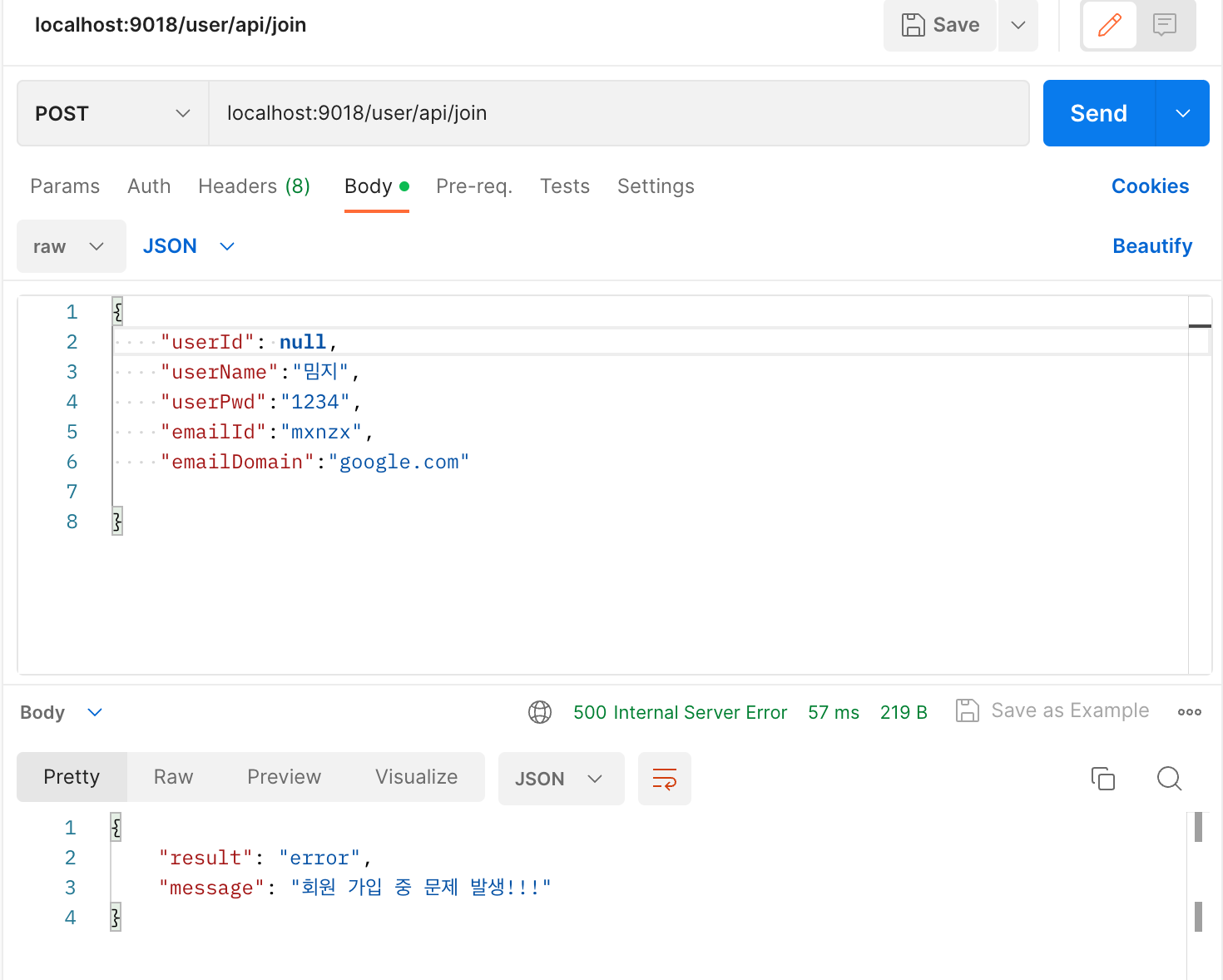Screen dimensions: 1223x980
Task: Select the Preview response view
Action: [284, 777]
